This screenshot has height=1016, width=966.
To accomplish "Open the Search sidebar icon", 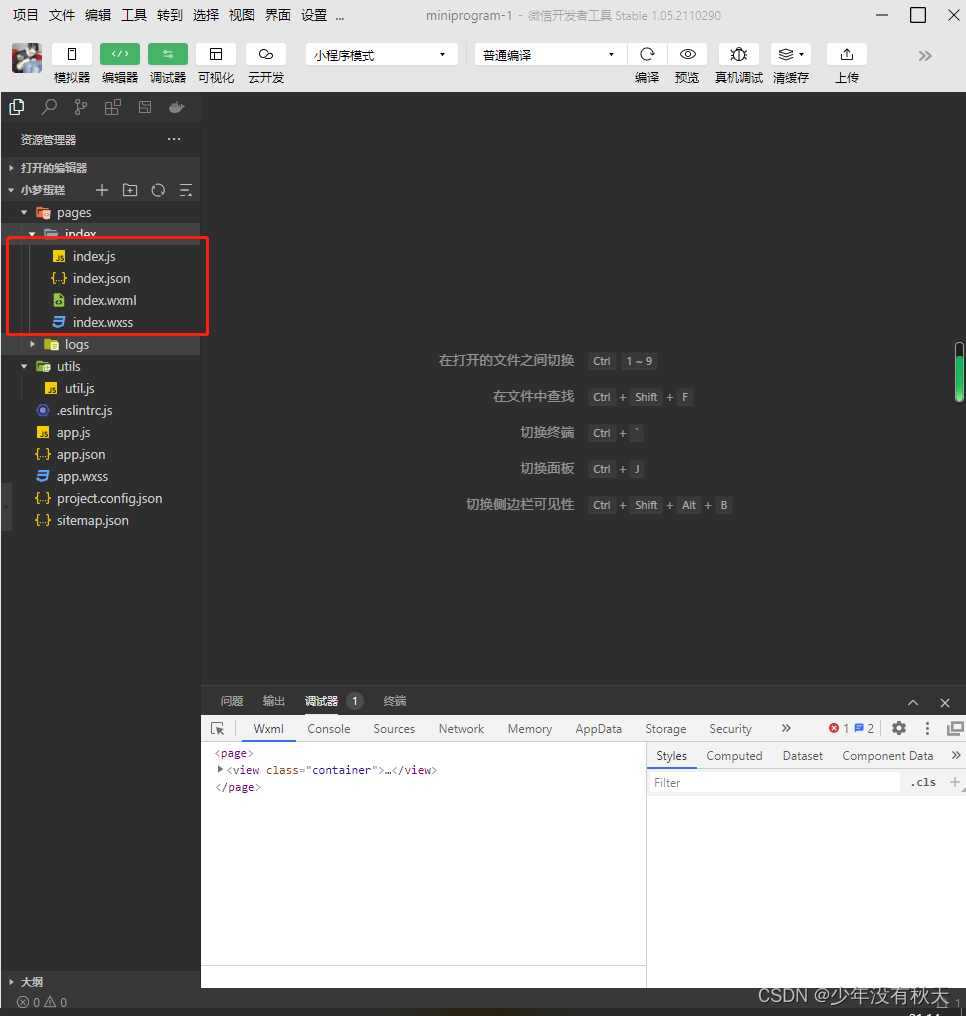I will coord(49,107).
